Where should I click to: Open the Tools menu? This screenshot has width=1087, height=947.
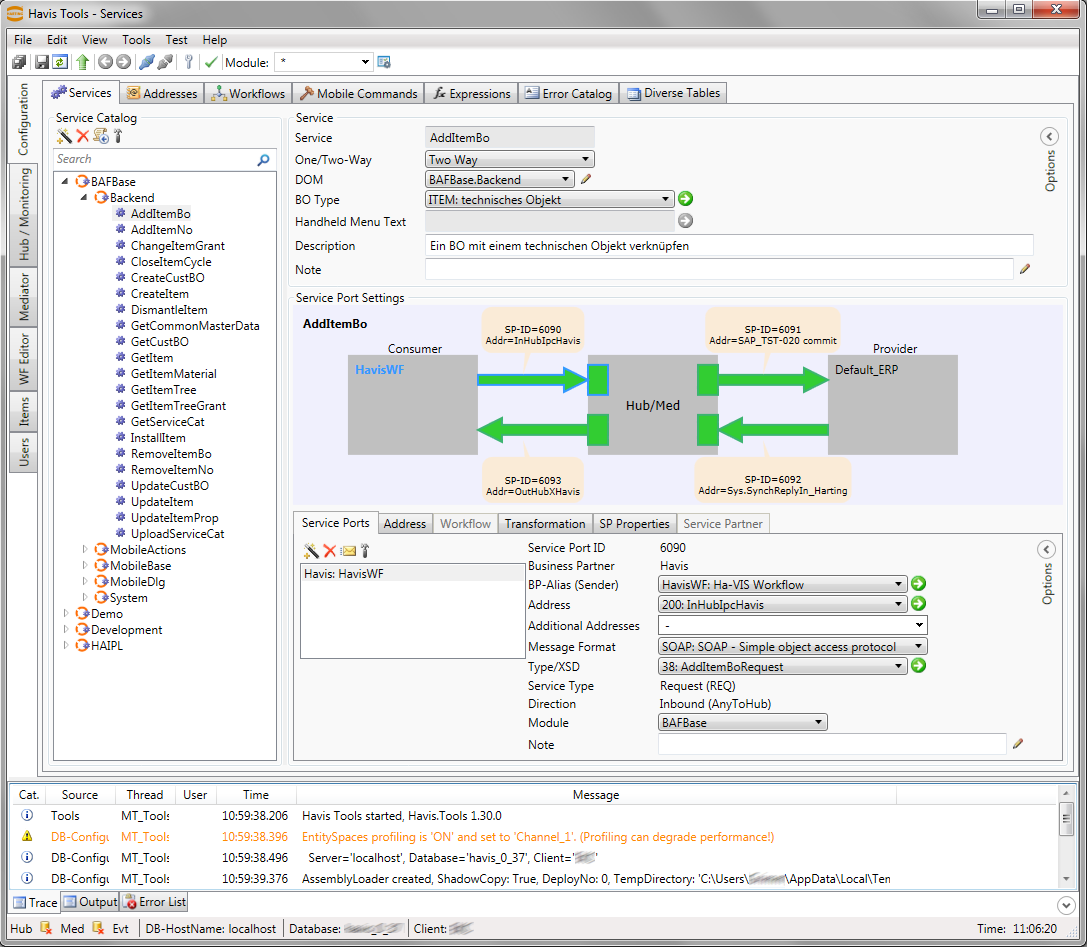[x=136, y=40]
